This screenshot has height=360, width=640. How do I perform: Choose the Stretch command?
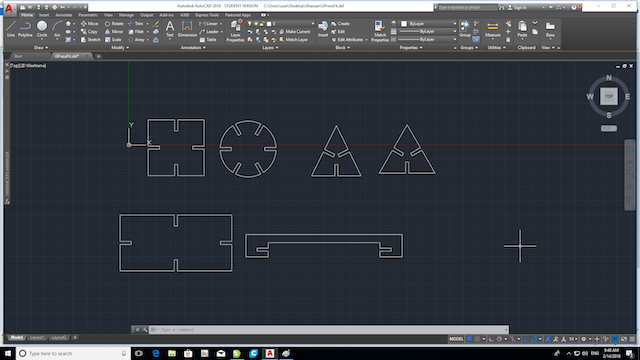click(x=90, y=40)
